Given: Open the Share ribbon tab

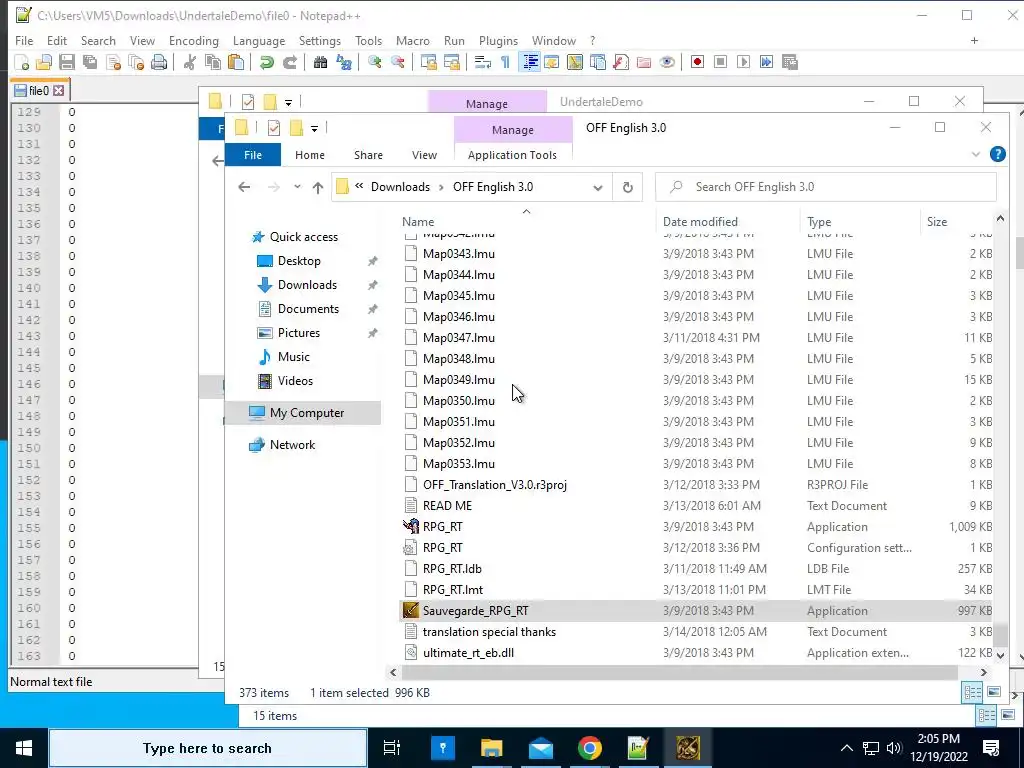Looking at the screenshot, I should (x=368, y=155).
